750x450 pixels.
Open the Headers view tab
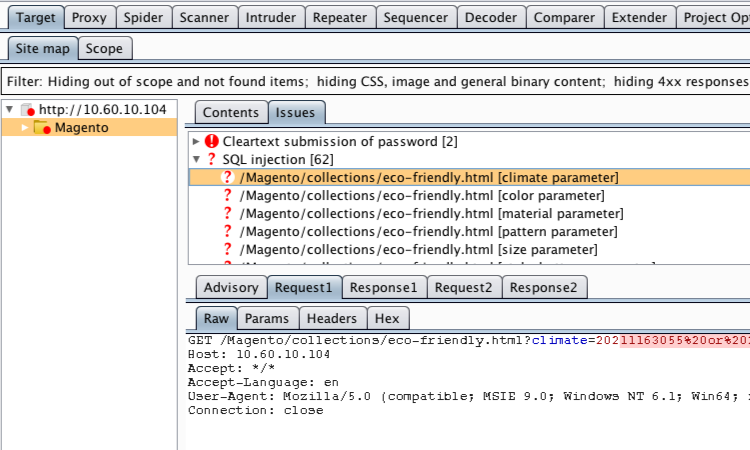pyautogui.click(x=332, y=318)
